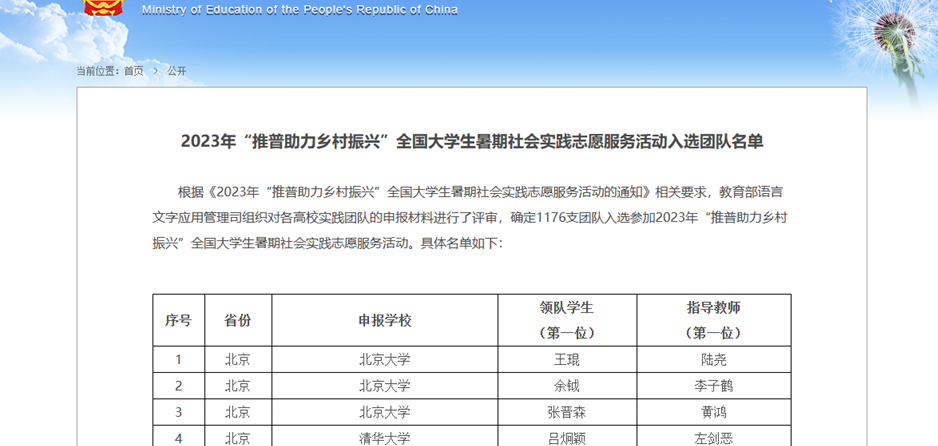Viewport: 938px width, 446px height.
Task: Click the 序号 column header
Action: point(178,320)
